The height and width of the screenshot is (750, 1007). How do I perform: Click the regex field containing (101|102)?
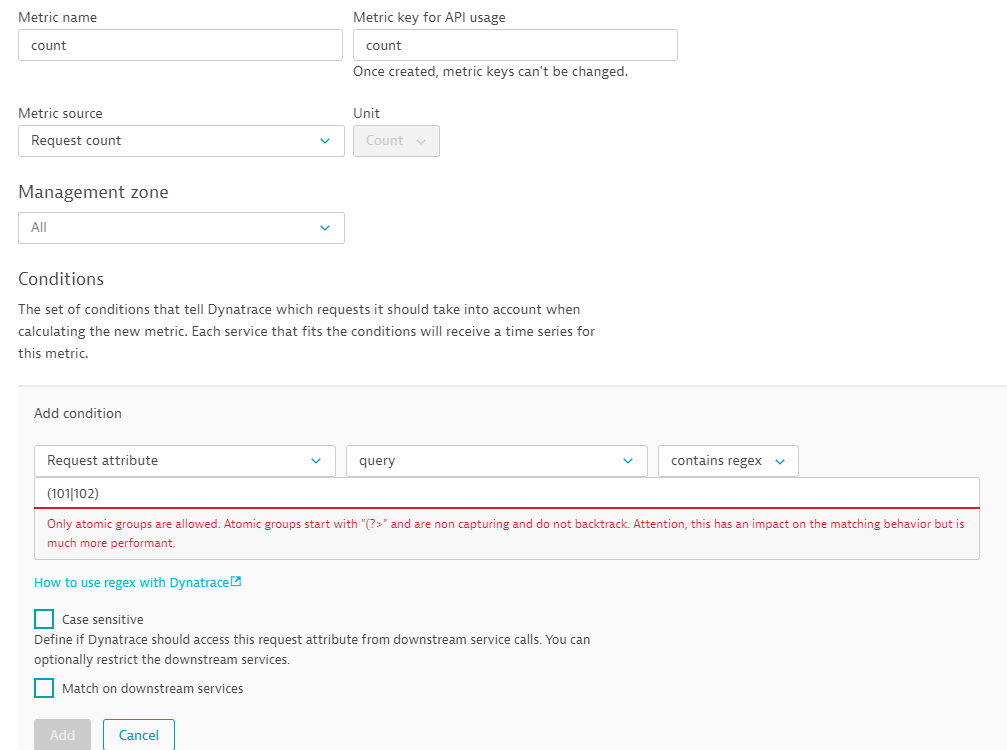(x=506, y=493)
